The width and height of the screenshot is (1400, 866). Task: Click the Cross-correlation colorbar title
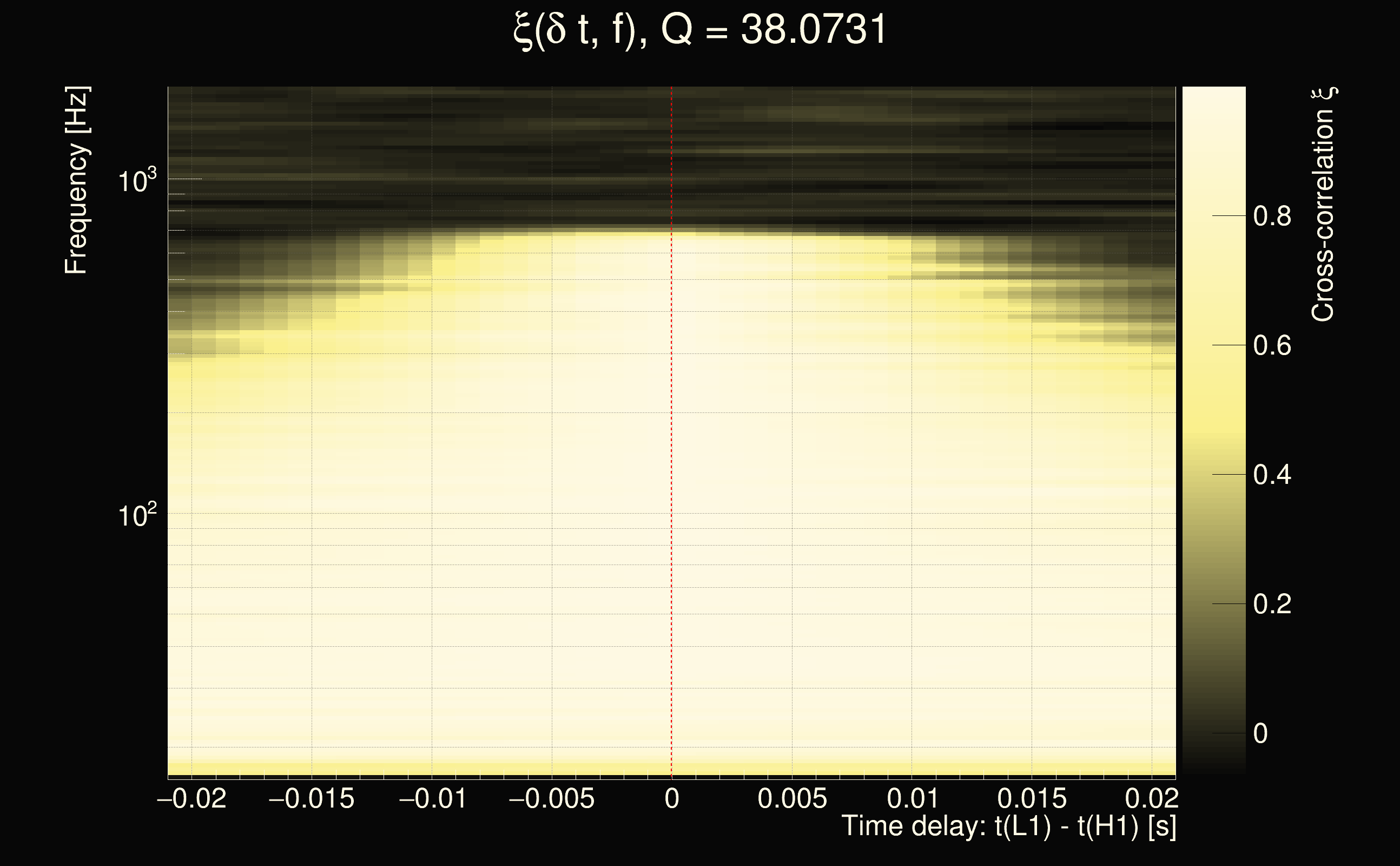pyautogui.click(x=1323, y=205)
